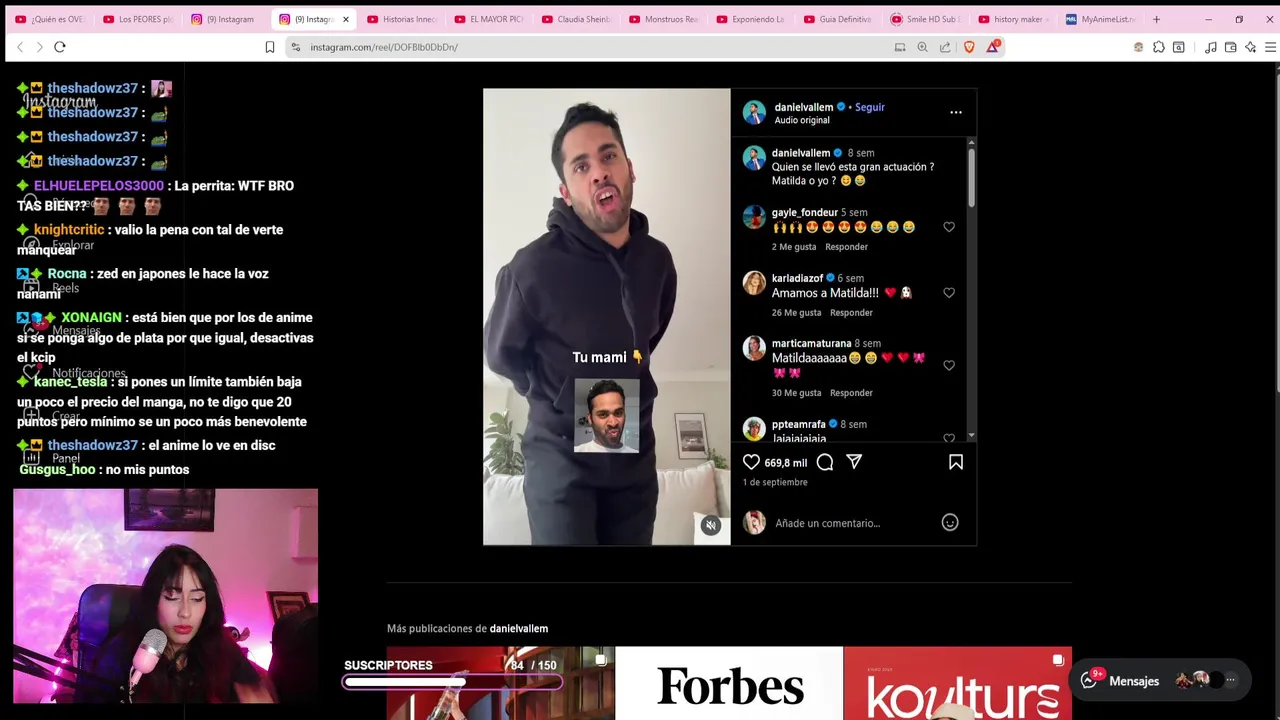Screen dimensions: 1280x720
Task: Bookmark this page in the browser toolbar
Action: 270,47
